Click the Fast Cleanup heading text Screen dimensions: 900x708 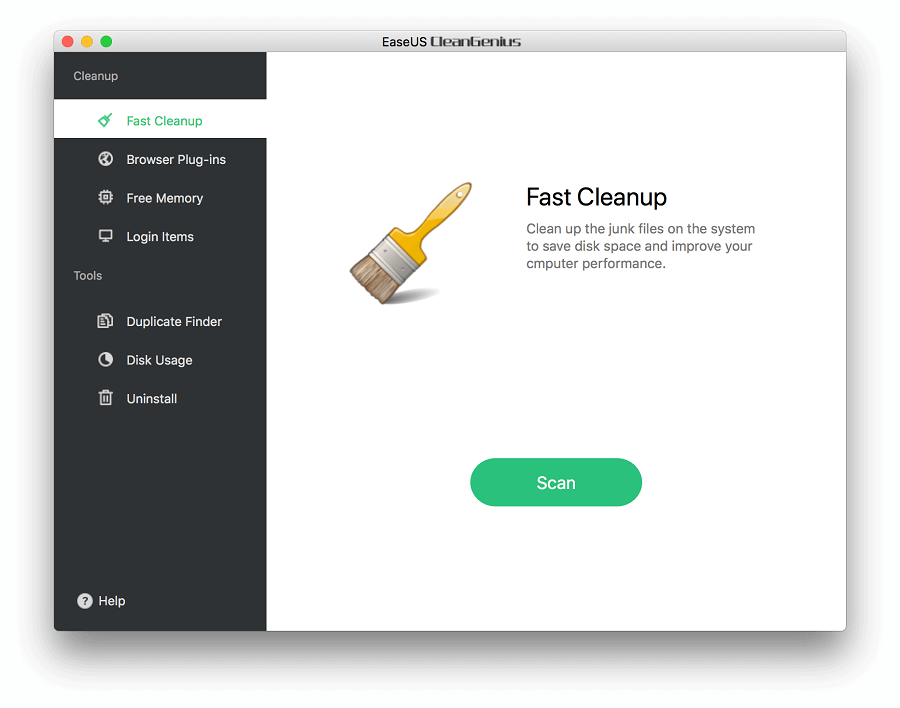pos(596,197)
